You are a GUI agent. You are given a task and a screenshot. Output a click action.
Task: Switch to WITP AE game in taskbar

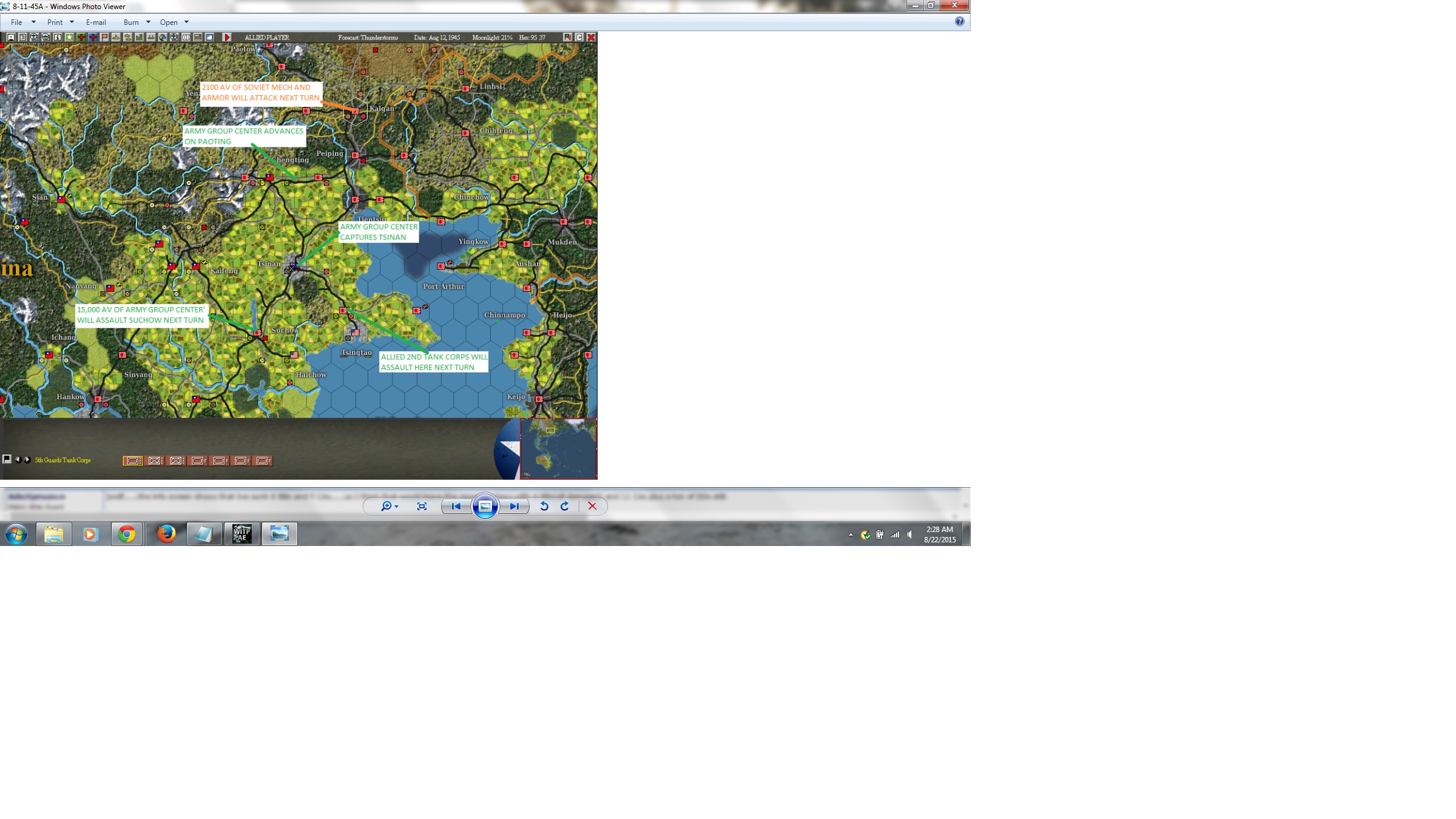coord(241,534)
